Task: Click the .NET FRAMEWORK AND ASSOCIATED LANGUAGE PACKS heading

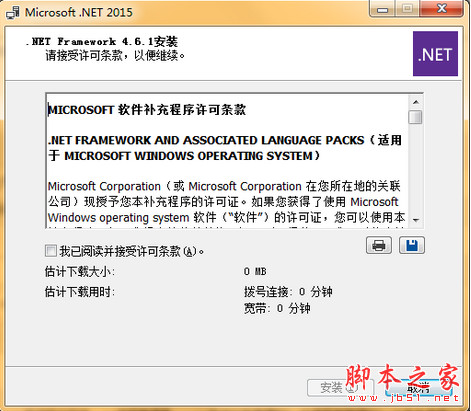Action: click(x=225, y=148)
